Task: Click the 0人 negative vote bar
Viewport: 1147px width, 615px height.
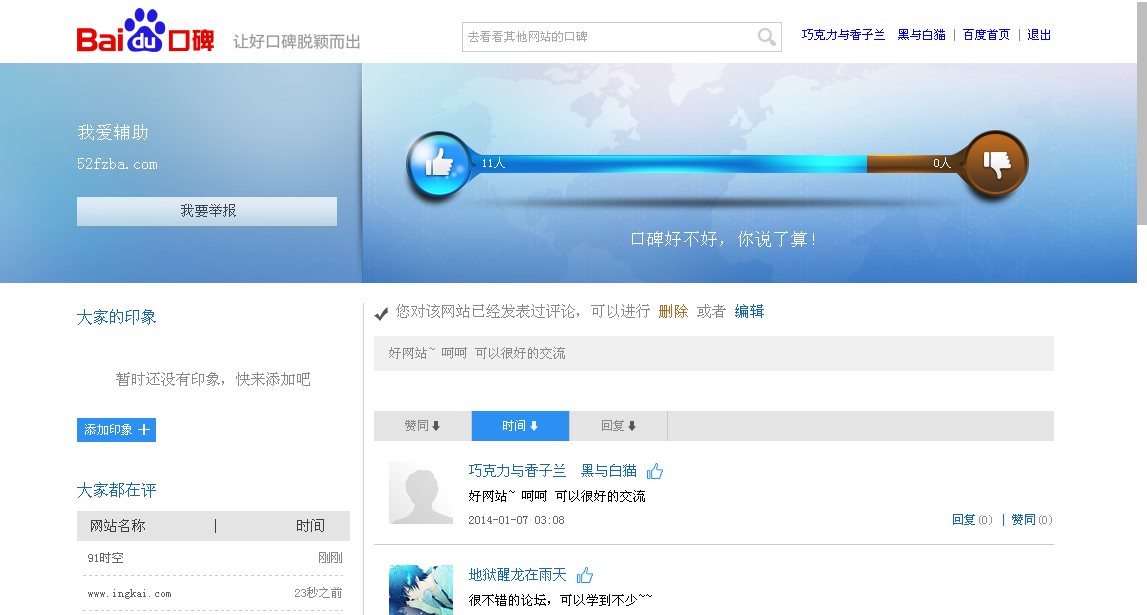Action: [x=916, y=164]
